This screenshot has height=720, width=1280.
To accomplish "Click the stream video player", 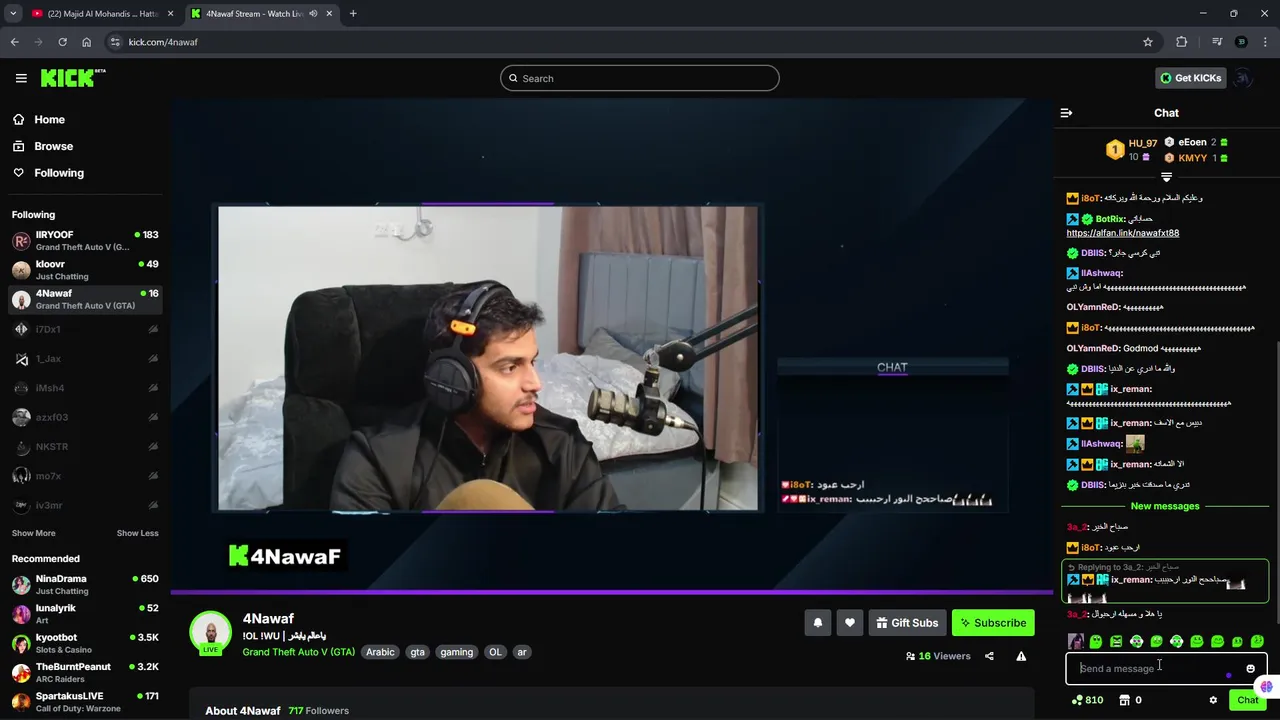I will tap(611, 345).
